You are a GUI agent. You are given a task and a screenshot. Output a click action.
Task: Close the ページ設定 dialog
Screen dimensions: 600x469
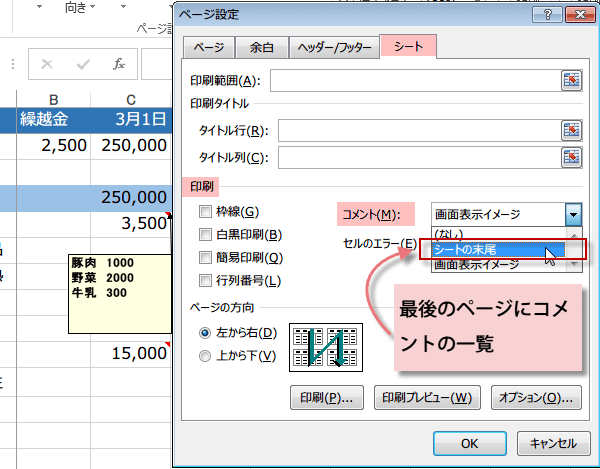click(576, 15)
